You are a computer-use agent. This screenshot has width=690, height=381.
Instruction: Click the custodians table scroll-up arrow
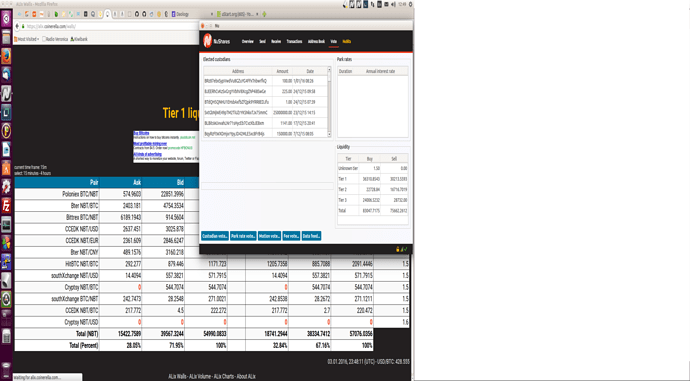click(329, 70)
